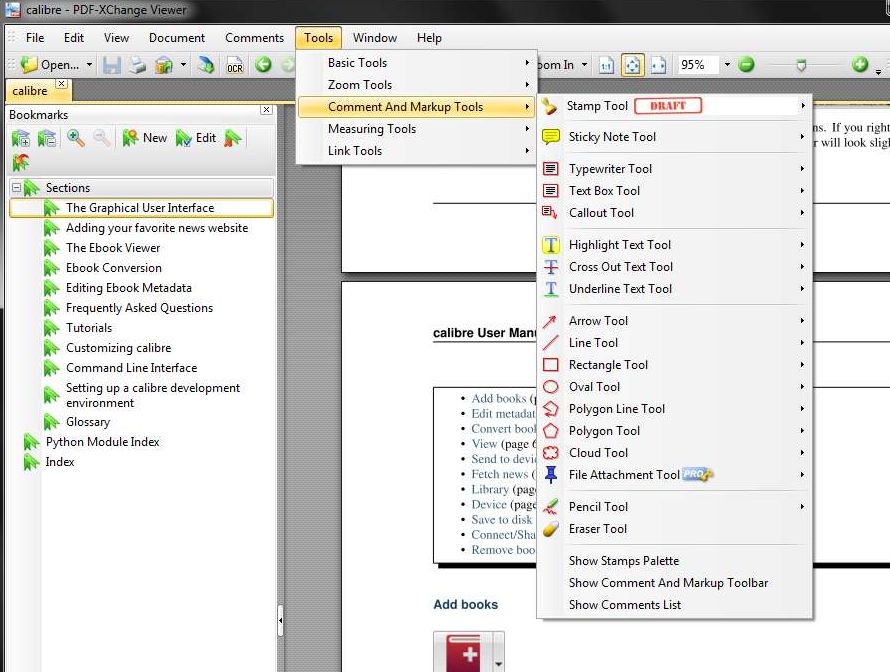This screenshot has width=890, height=672.
Task: Select the Line Tool icon
Action: click(x=550, y=343)
